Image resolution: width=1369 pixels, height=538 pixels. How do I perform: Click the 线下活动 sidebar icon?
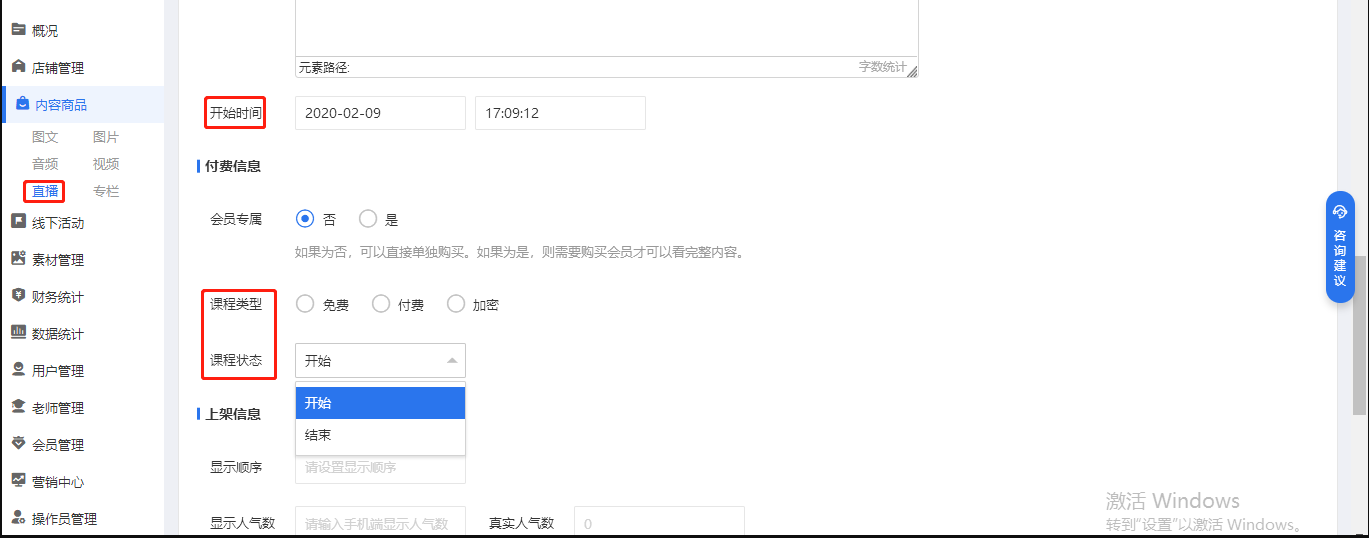(18, 221)
